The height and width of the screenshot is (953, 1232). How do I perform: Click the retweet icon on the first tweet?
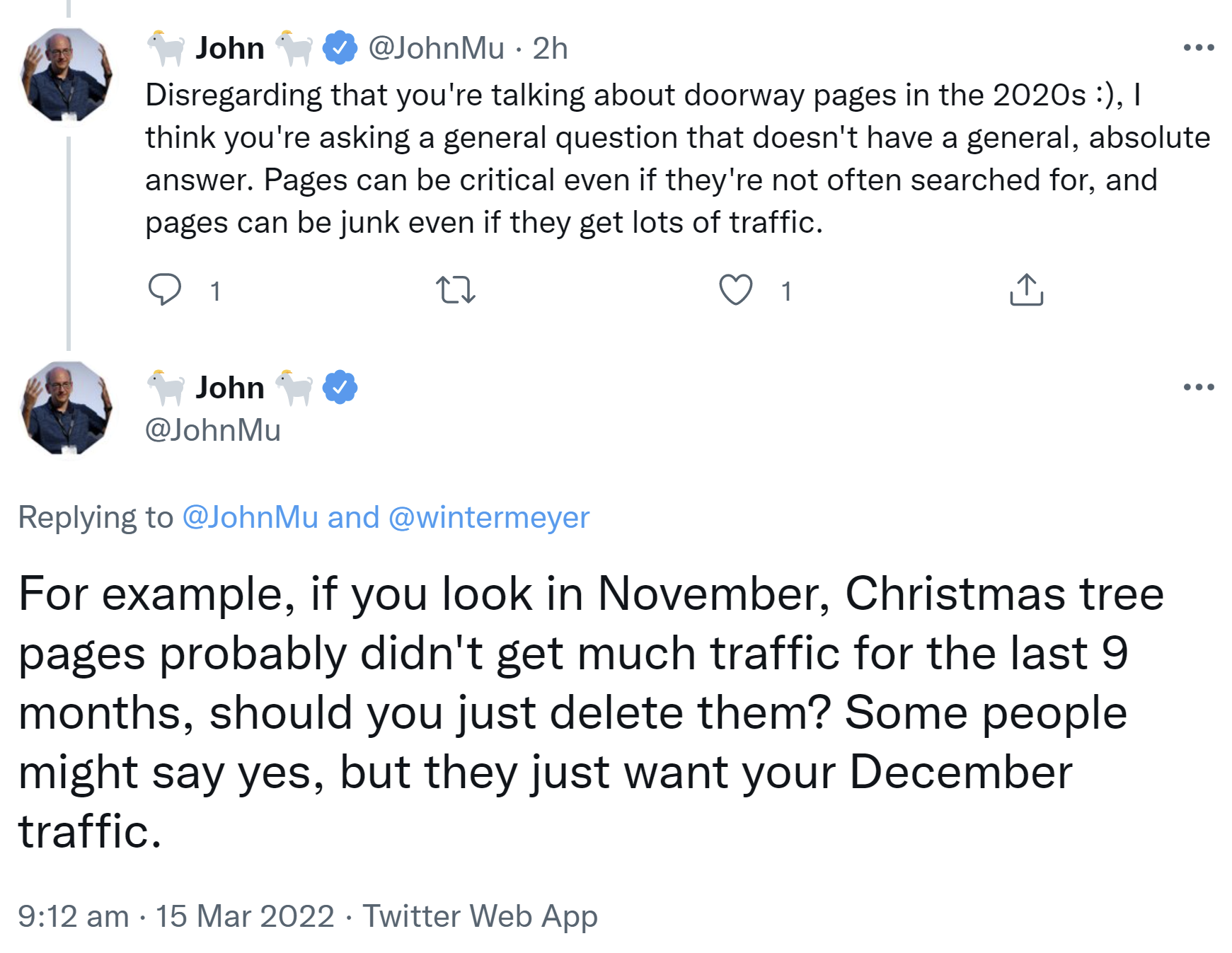(456, 290)
